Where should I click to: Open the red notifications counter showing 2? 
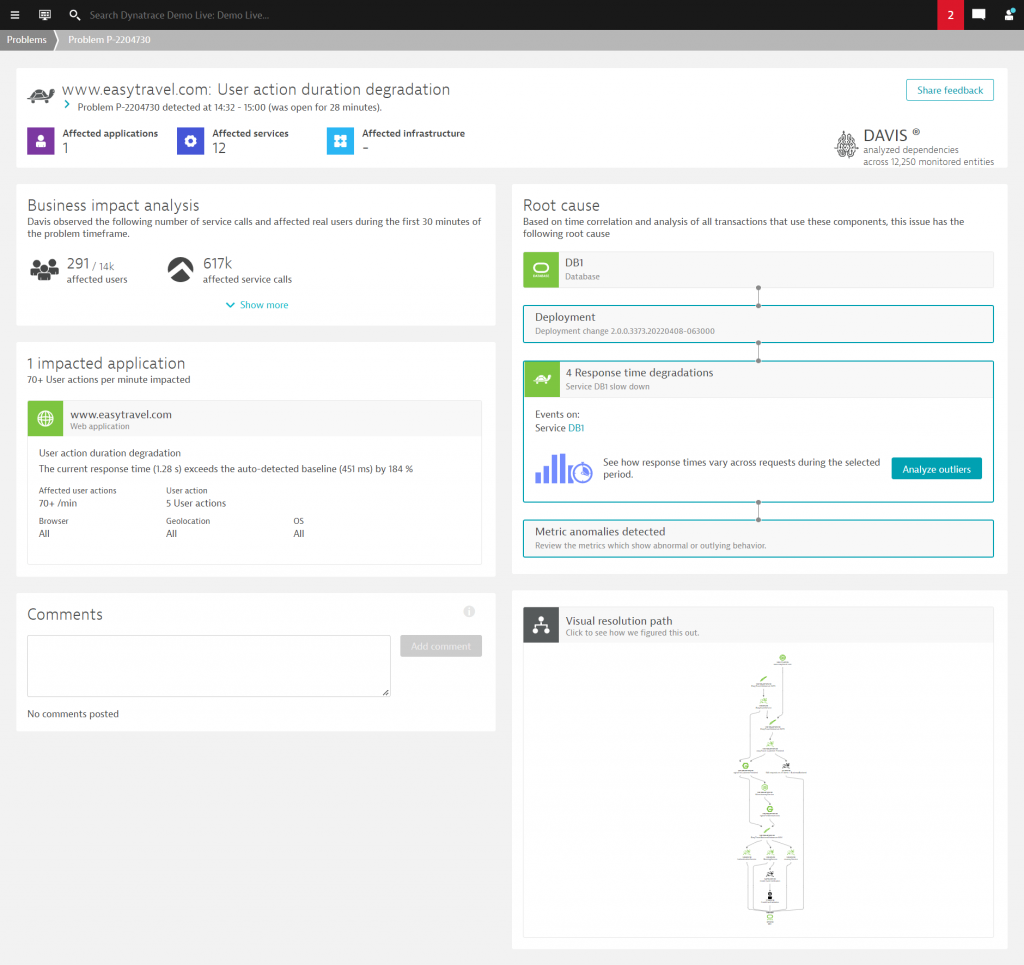point(949,14)
